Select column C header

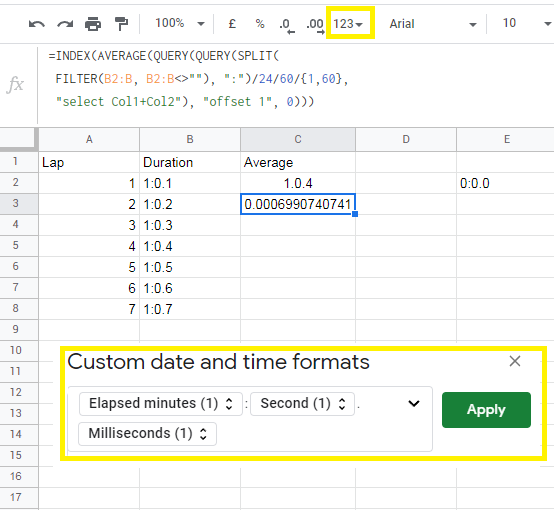tap(298, 140)
